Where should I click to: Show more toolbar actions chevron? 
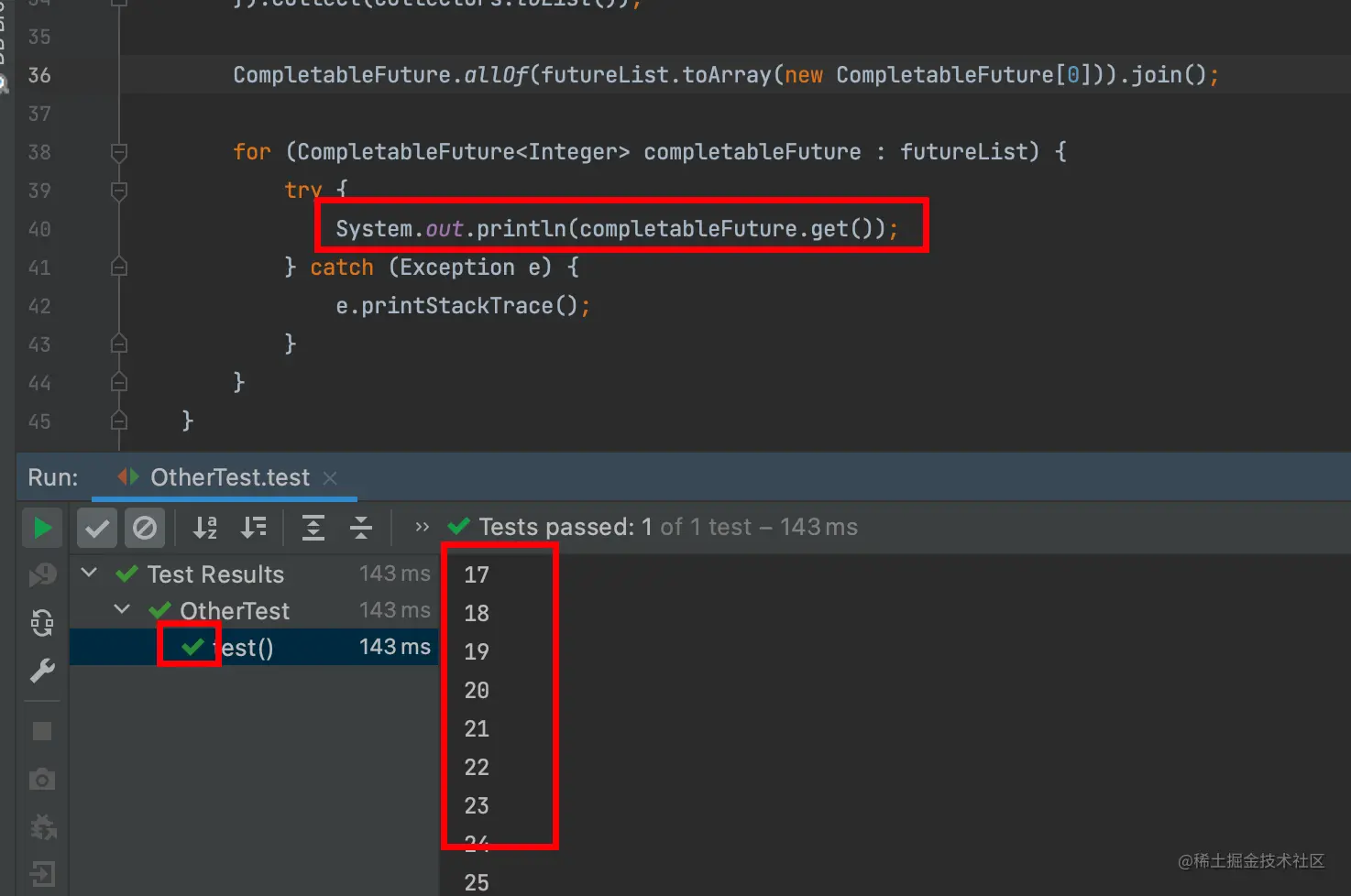click(422, 527)
